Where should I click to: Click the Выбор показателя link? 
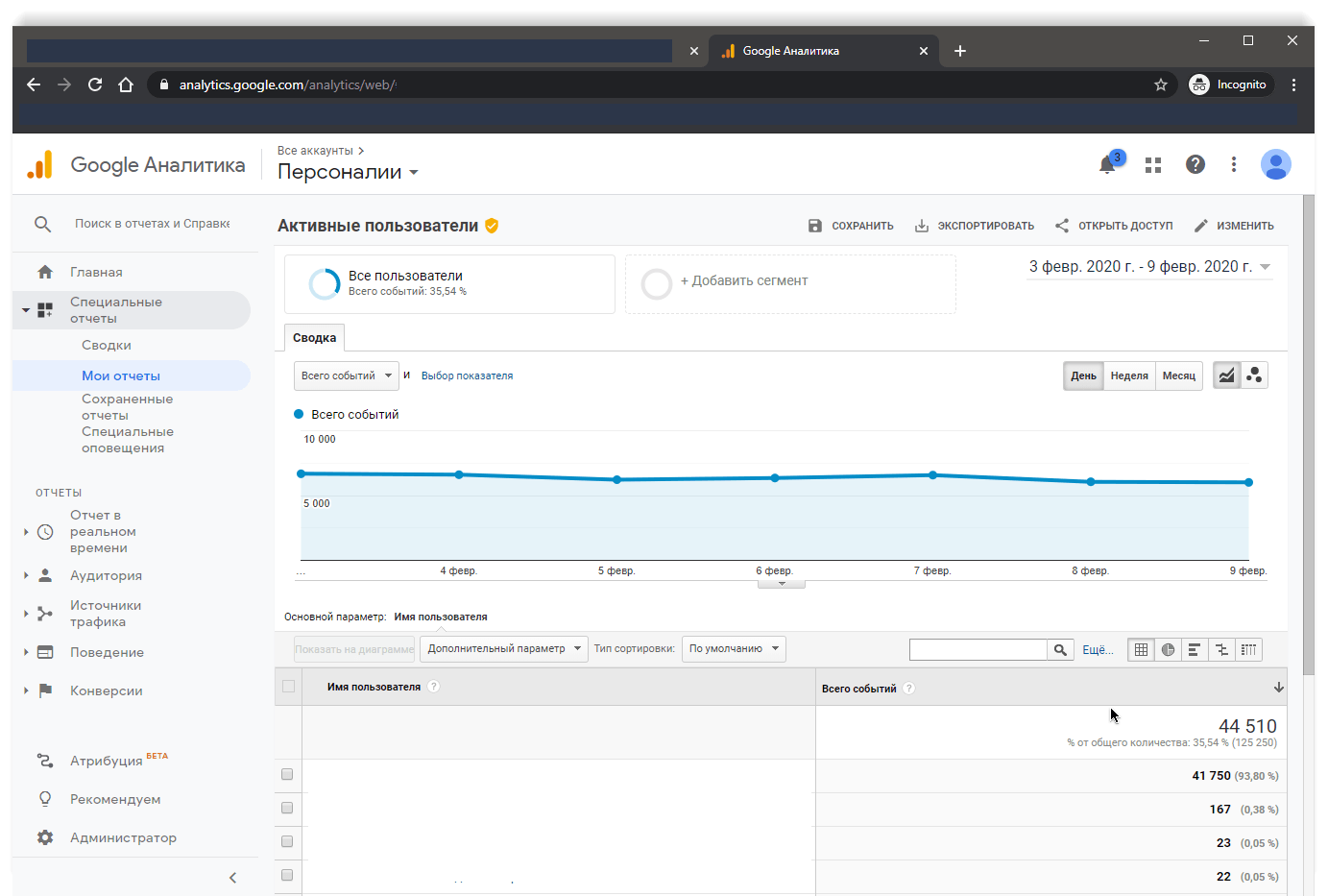(467, 375)
